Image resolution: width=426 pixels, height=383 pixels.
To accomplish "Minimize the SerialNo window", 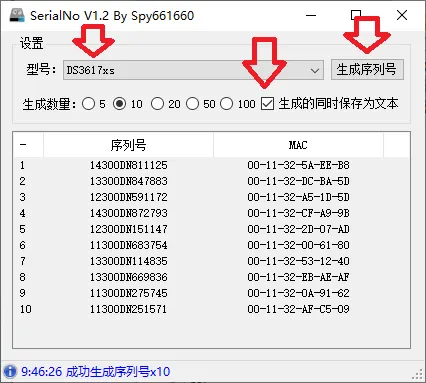I will point(311,15).
